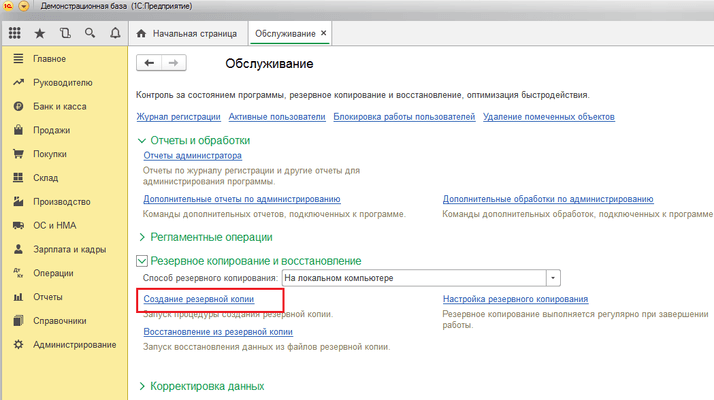Click the forward arrow navigation button

pos(173,63)
